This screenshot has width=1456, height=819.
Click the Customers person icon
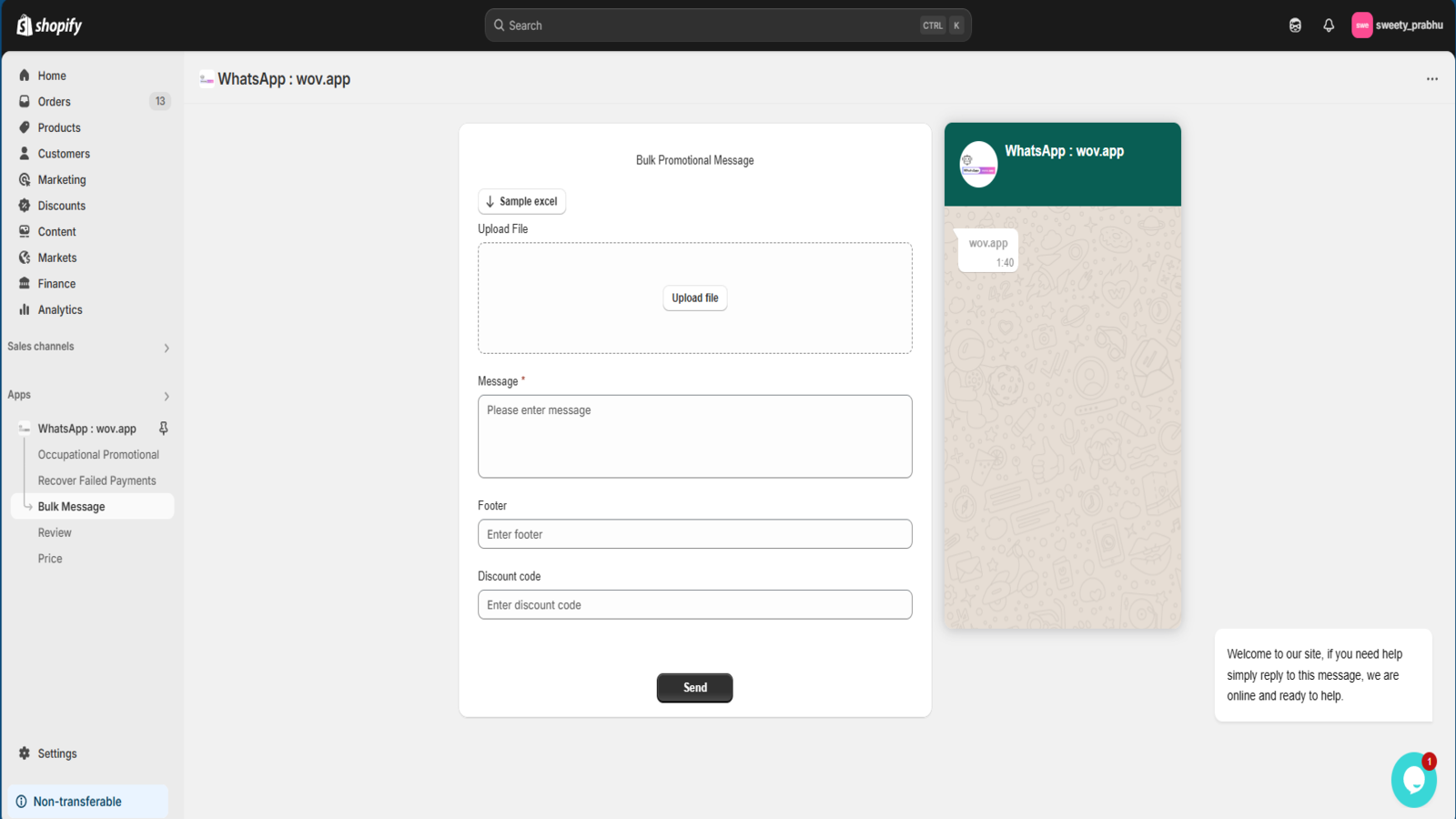[25, 153]
